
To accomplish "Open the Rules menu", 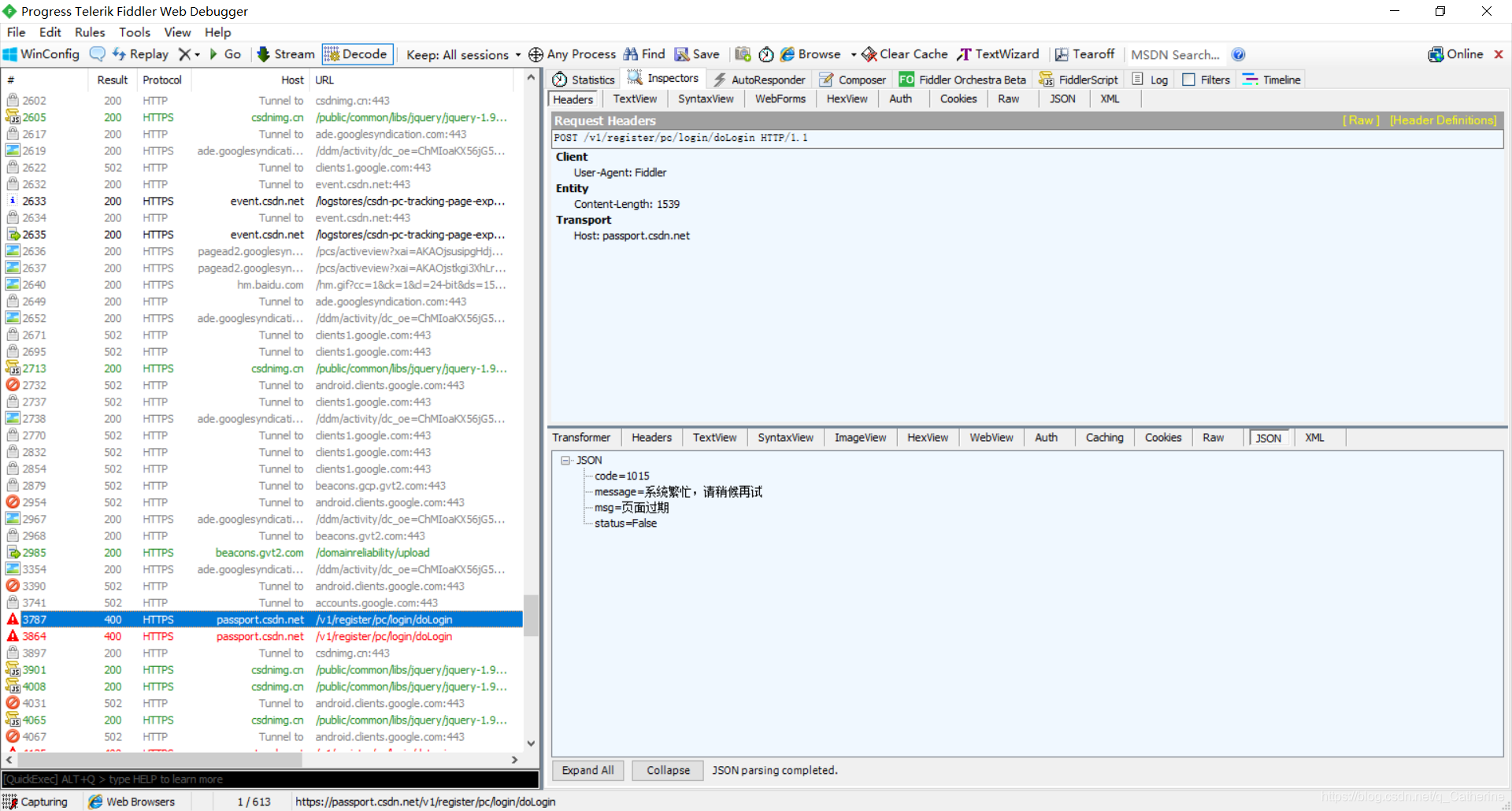I will coord(90,32).
